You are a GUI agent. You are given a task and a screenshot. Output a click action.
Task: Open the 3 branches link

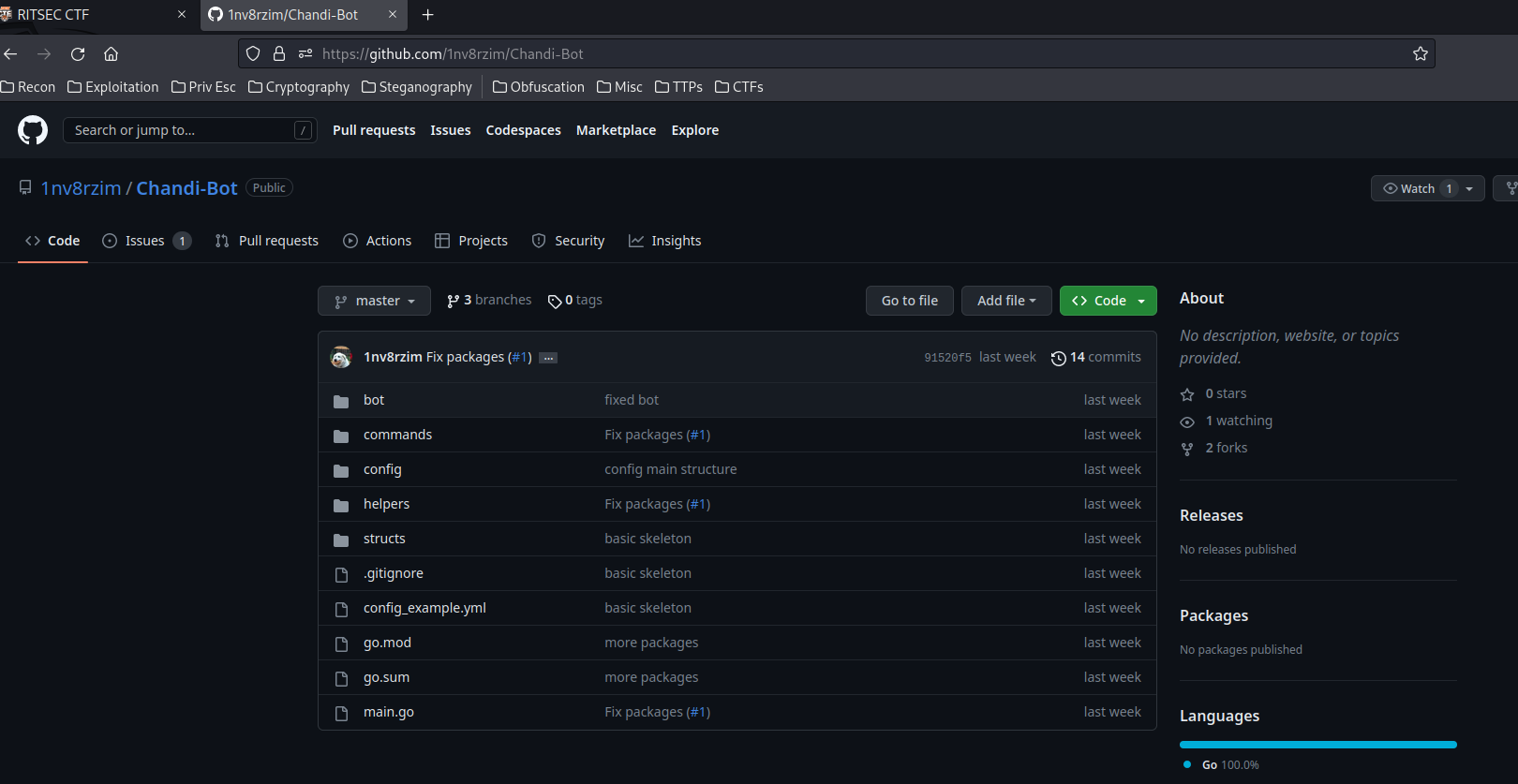(489, 300)
